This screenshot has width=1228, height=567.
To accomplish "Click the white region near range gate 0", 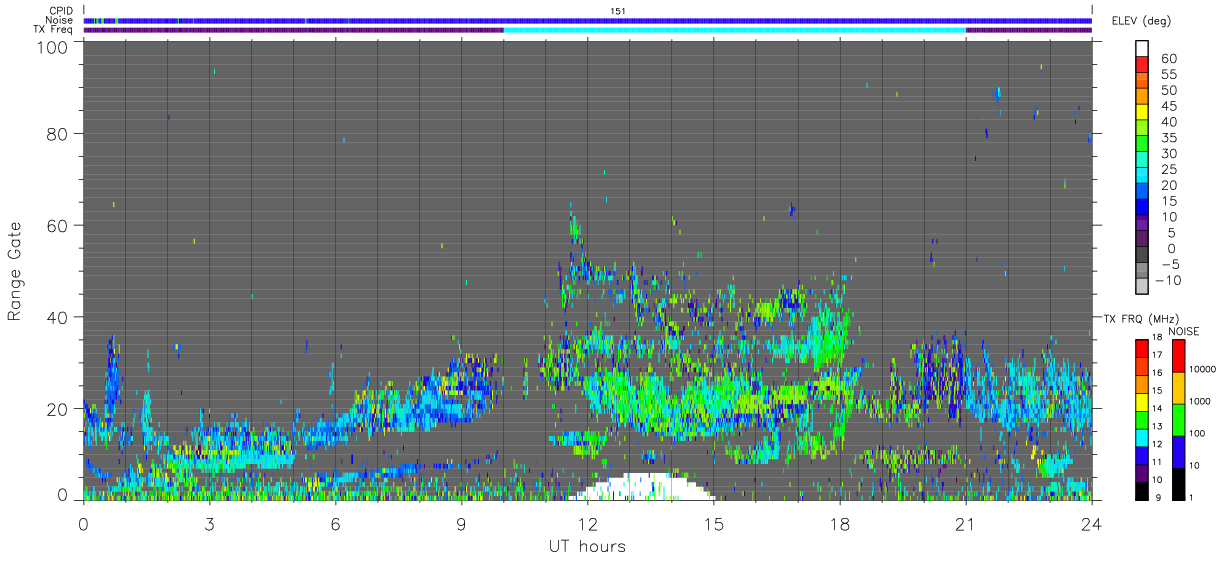I will tap(640, 487).
